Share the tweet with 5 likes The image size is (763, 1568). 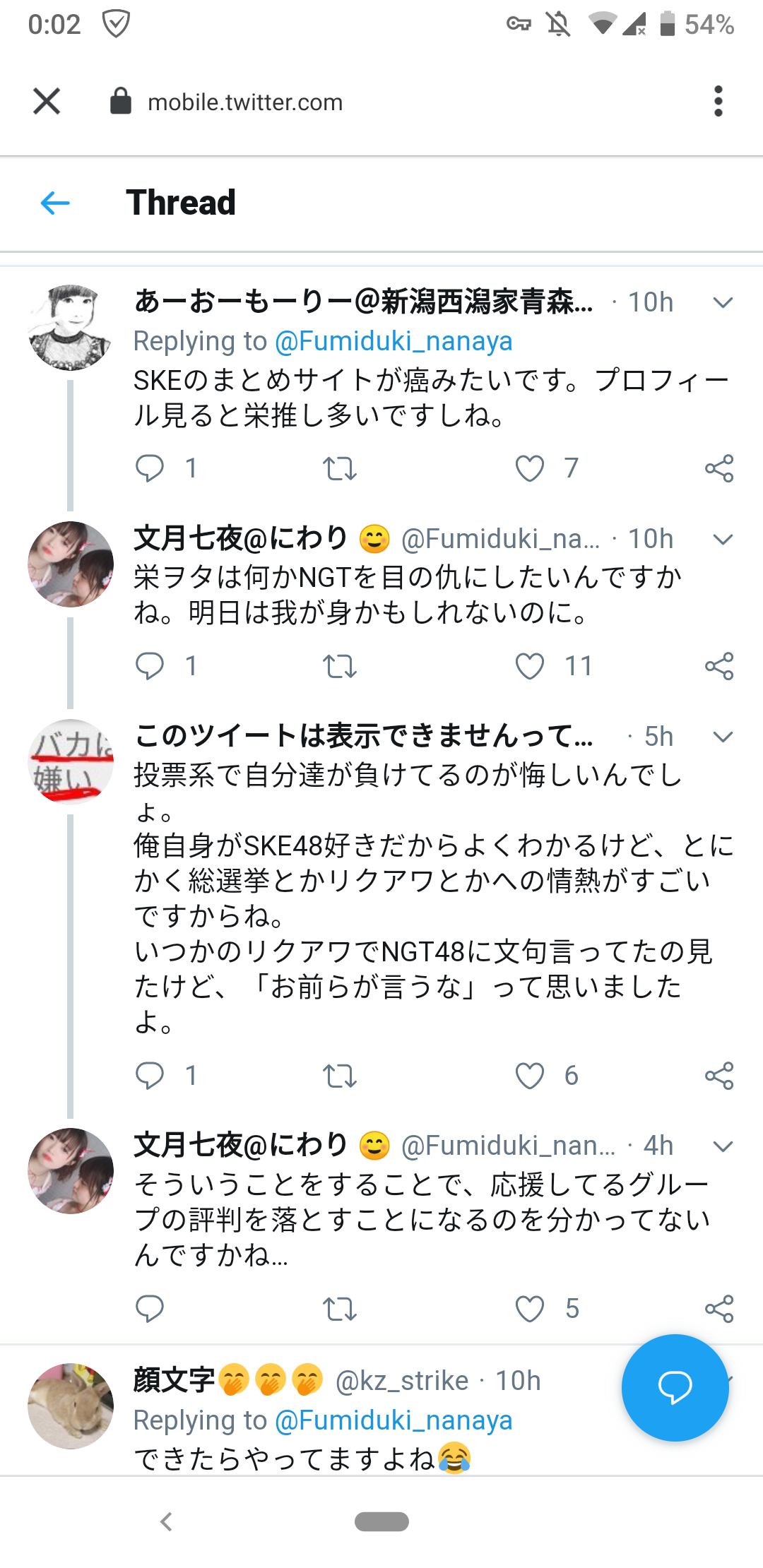click(719, 1309)
